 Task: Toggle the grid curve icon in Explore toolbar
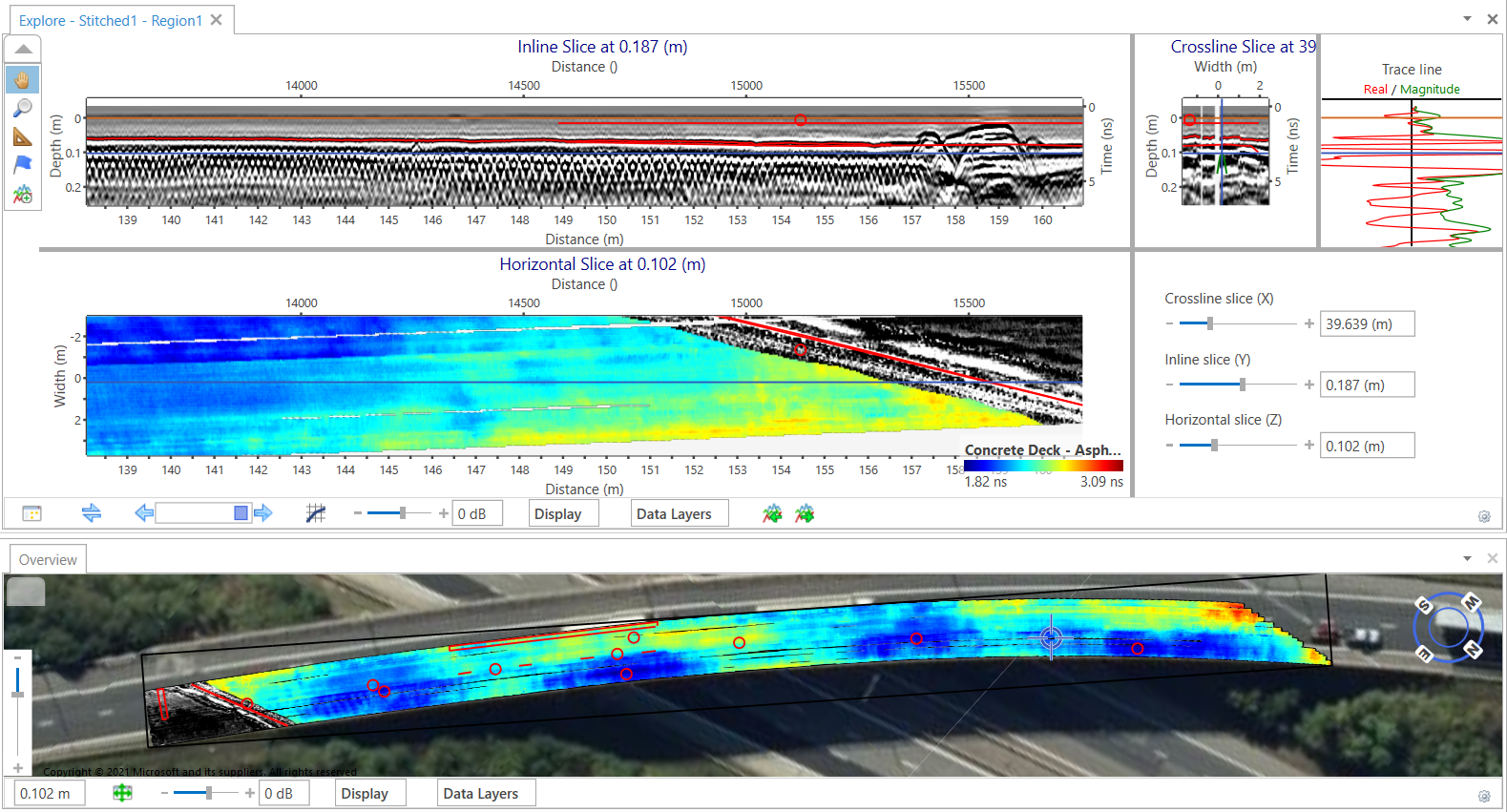click(x=316, y=513)
